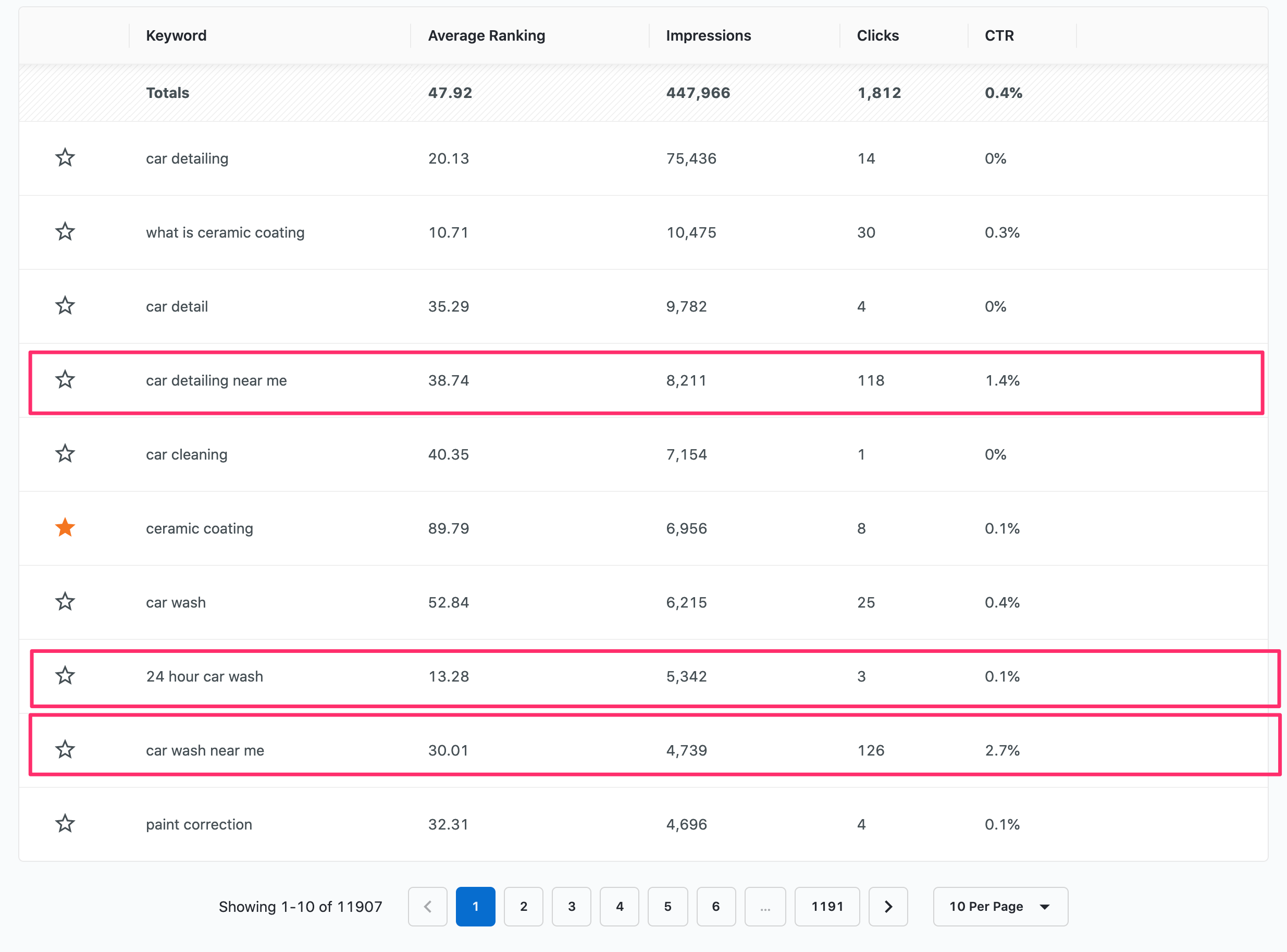Sort by Average Ranking column header

click(486, 36)
